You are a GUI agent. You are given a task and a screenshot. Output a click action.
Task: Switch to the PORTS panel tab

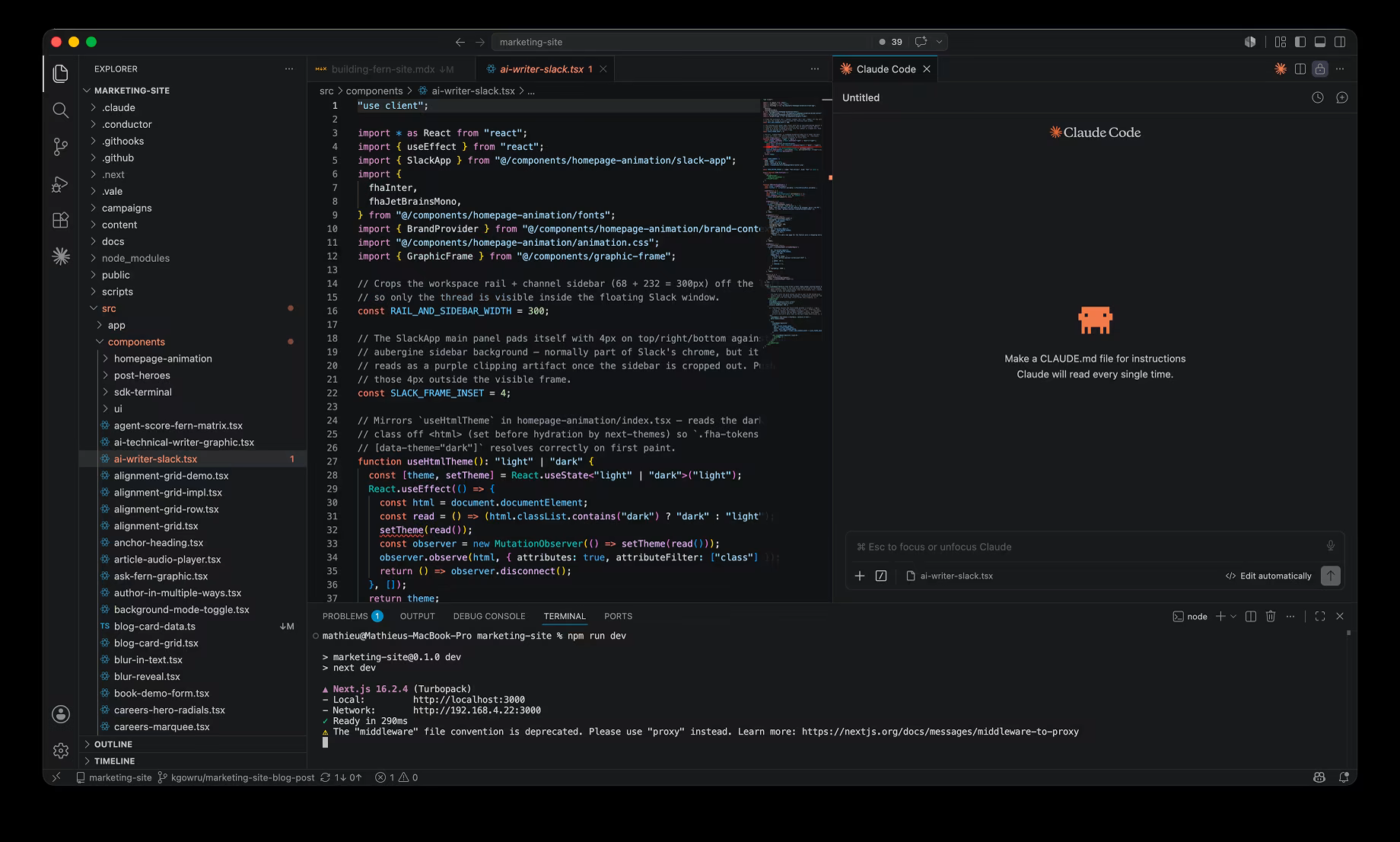(618, 616)
